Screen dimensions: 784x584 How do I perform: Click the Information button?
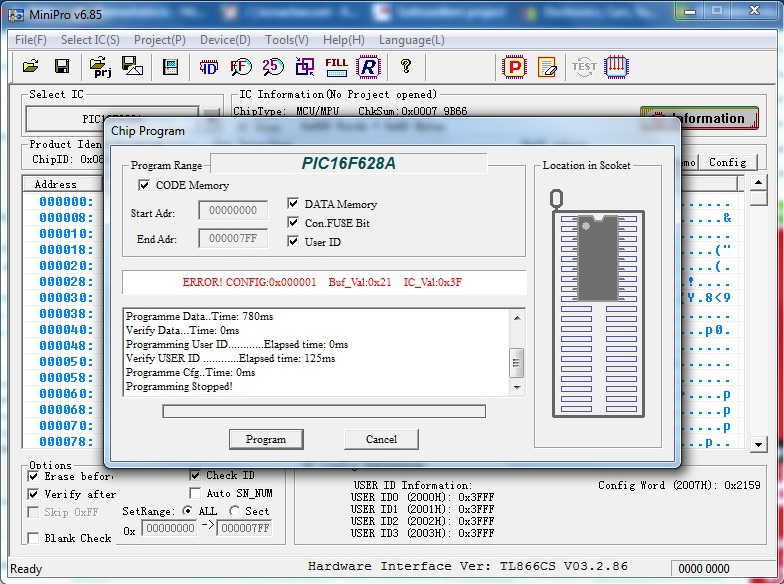[700, 118]
